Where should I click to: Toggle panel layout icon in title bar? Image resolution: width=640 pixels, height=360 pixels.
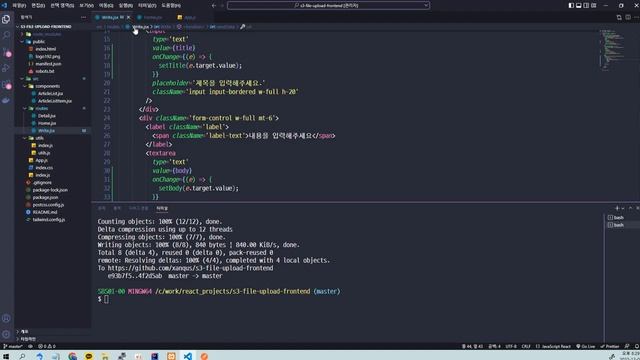point(578,5)
